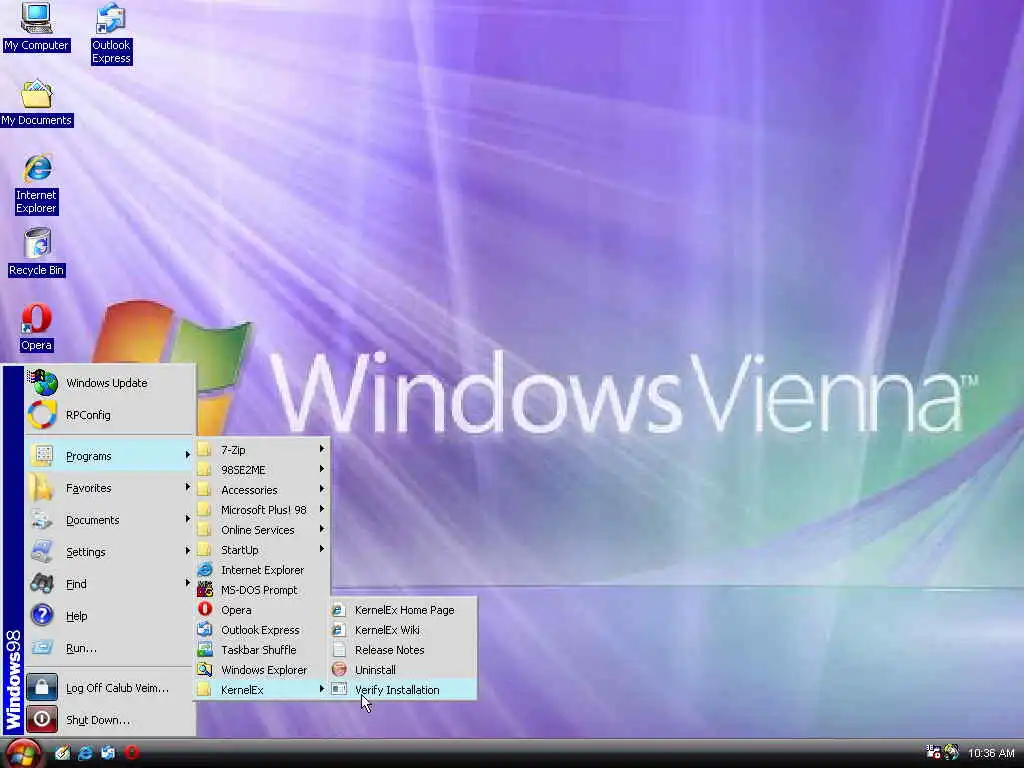
Task: Launch Outlook Express from quick launch
Action: (108, 753)
